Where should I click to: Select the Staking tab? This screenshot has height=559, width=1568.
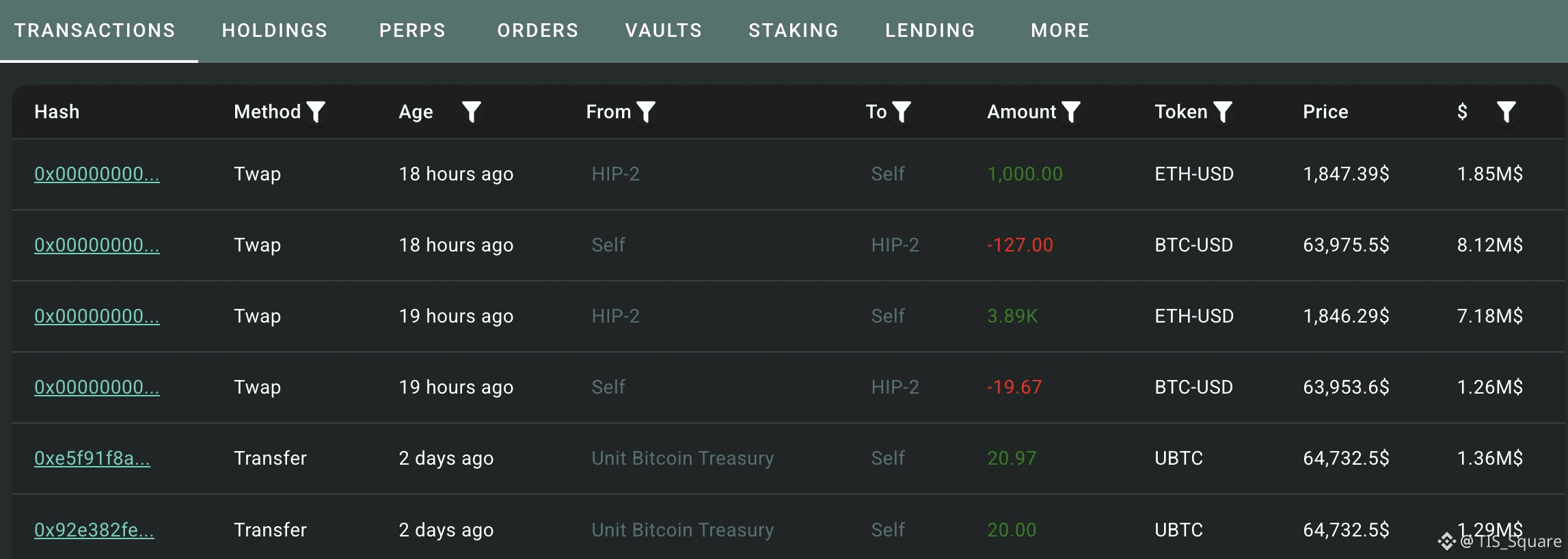pyautogui.click(x=794, y=31)
